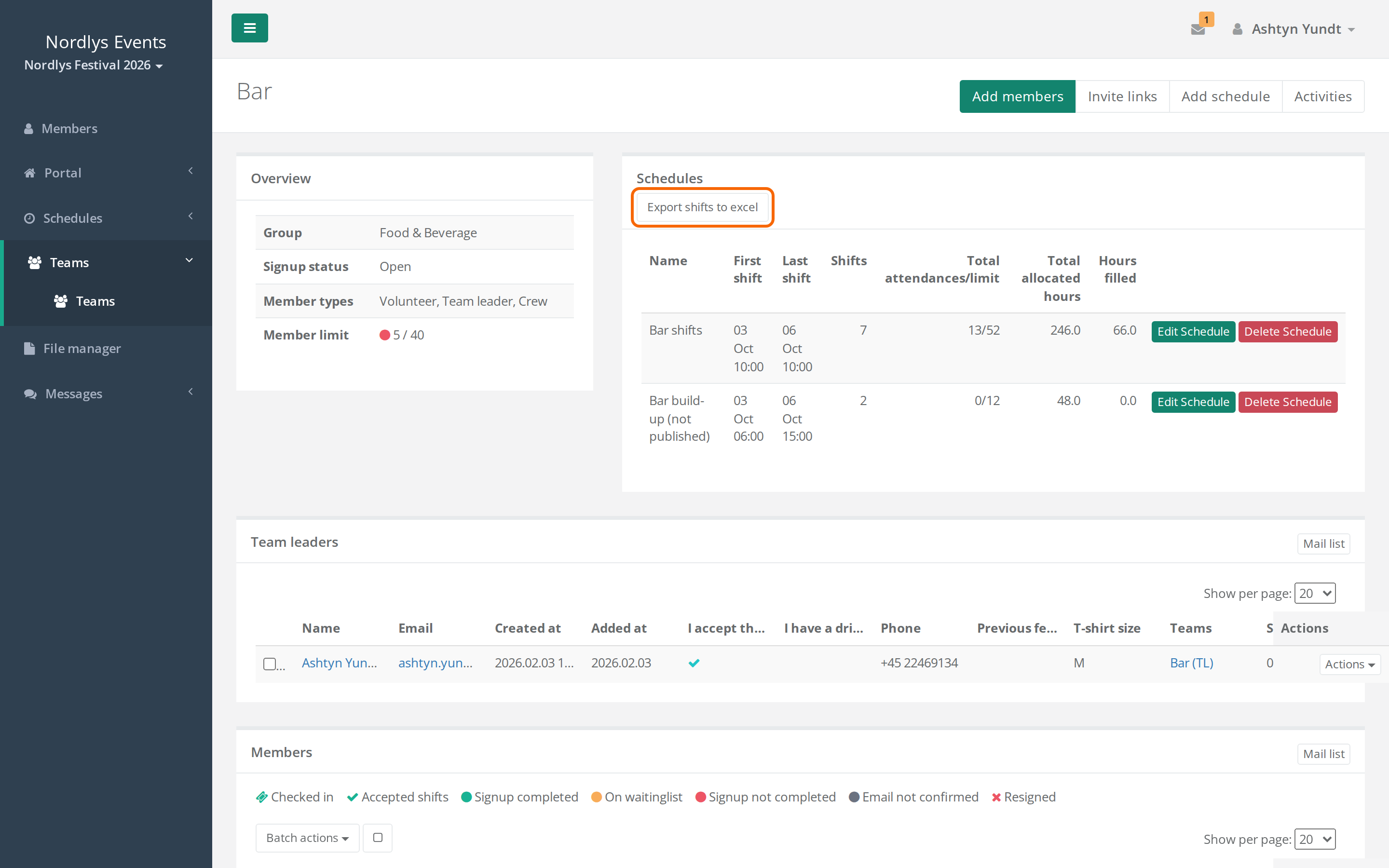Click the Added at column header
1389x868 pixels.
pos(619,628)
